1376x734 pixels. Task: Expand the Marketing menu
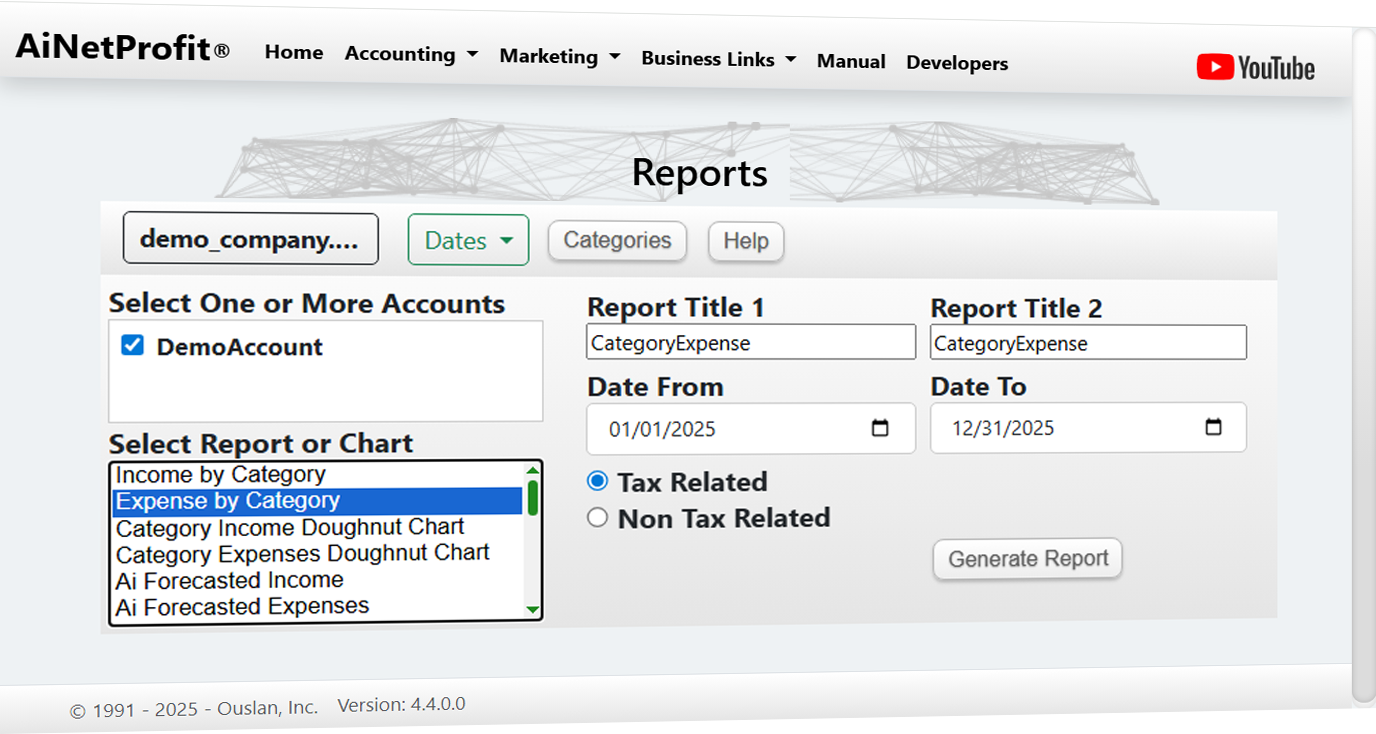click(560, 57)
